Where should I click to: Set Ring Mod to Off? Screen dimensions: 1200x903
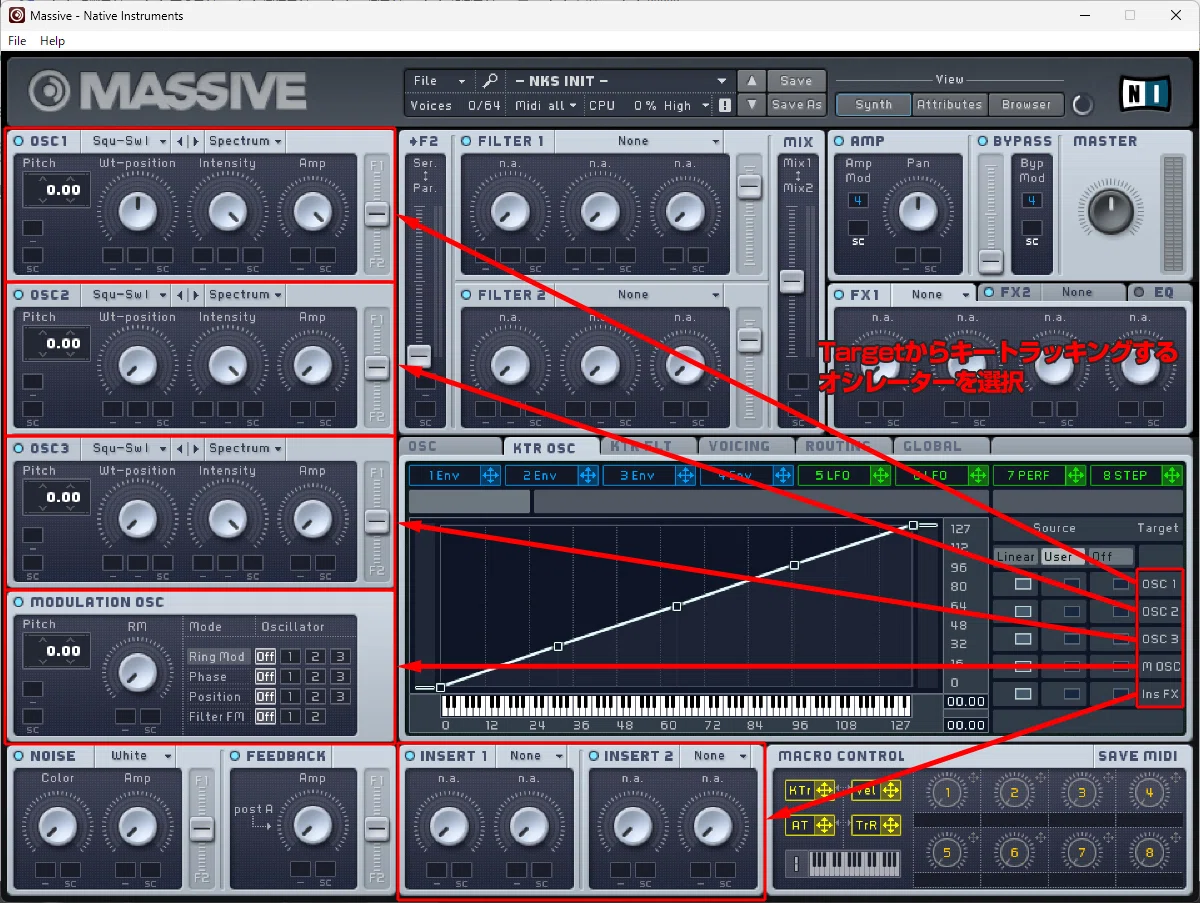[x=265, y=657]
